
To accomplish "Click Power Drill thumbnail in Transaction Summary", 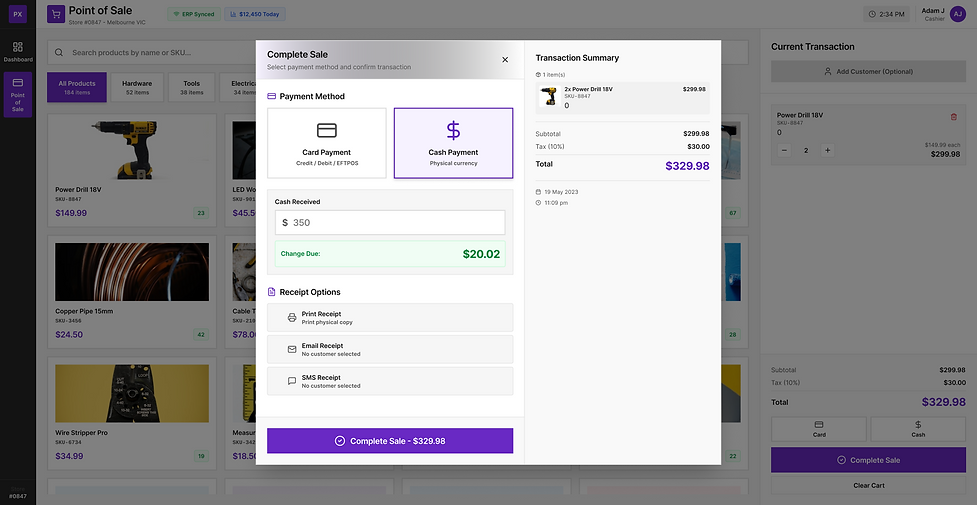I will click(549, 97).
